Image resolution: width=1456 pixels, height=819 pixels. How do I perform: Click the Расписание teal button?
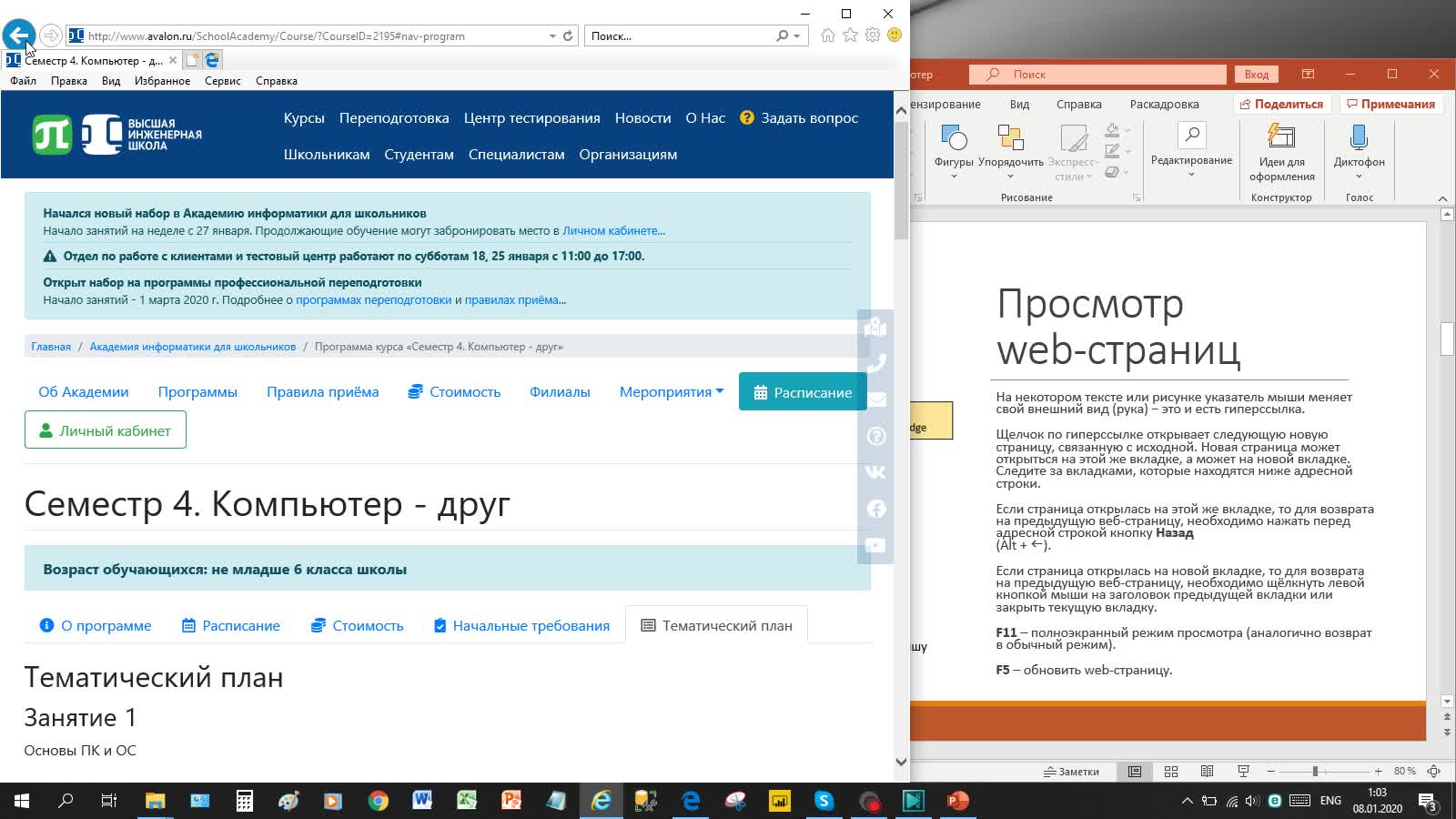point(803,392)
